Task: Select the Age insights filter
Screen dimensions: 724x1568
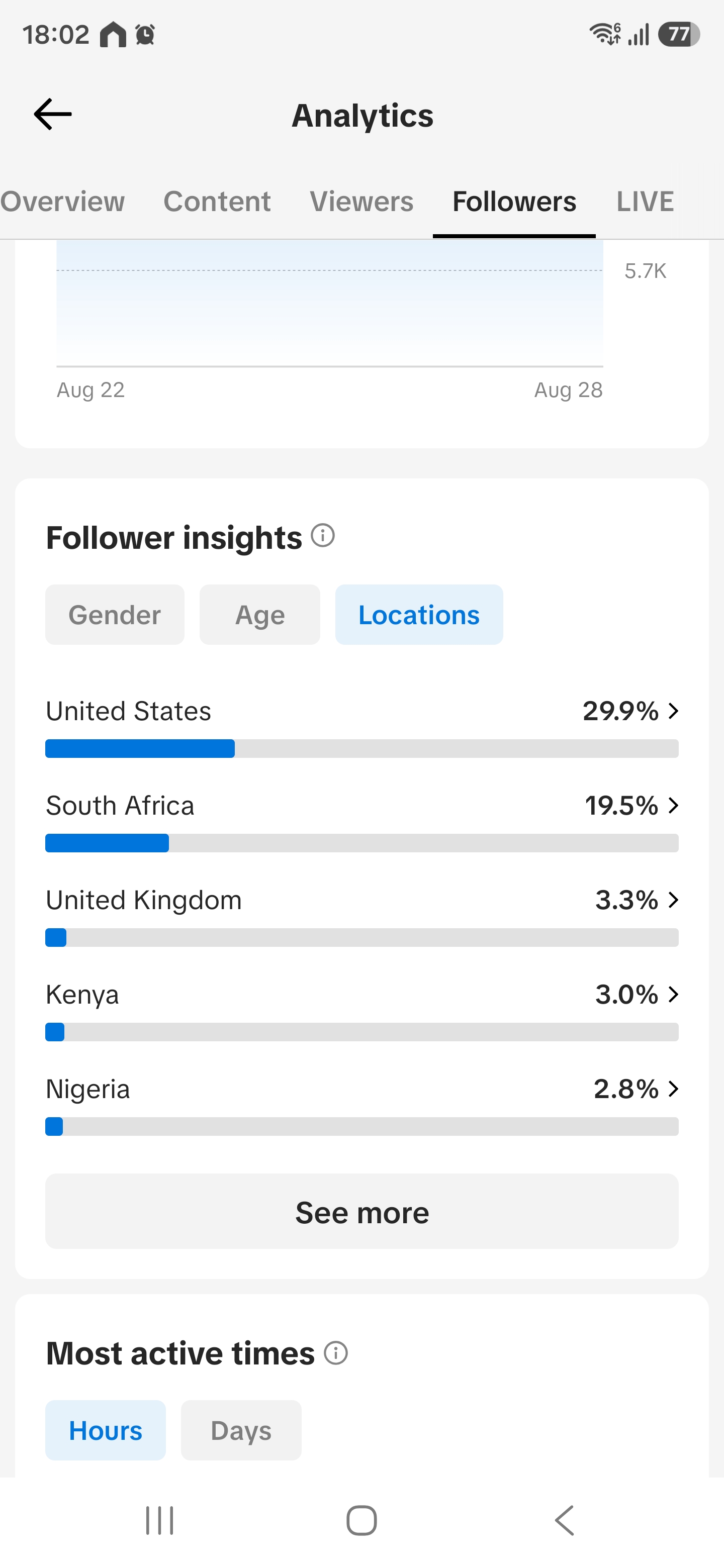Action: click(x=260, y=615)
